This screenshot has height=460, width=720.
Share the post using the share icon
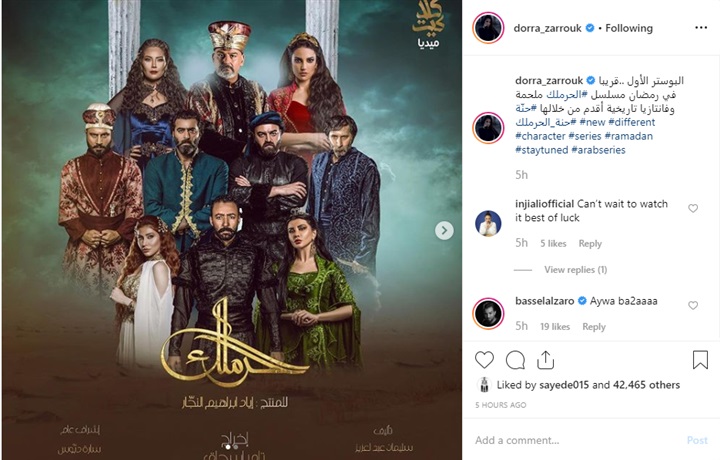pos(546,360)
